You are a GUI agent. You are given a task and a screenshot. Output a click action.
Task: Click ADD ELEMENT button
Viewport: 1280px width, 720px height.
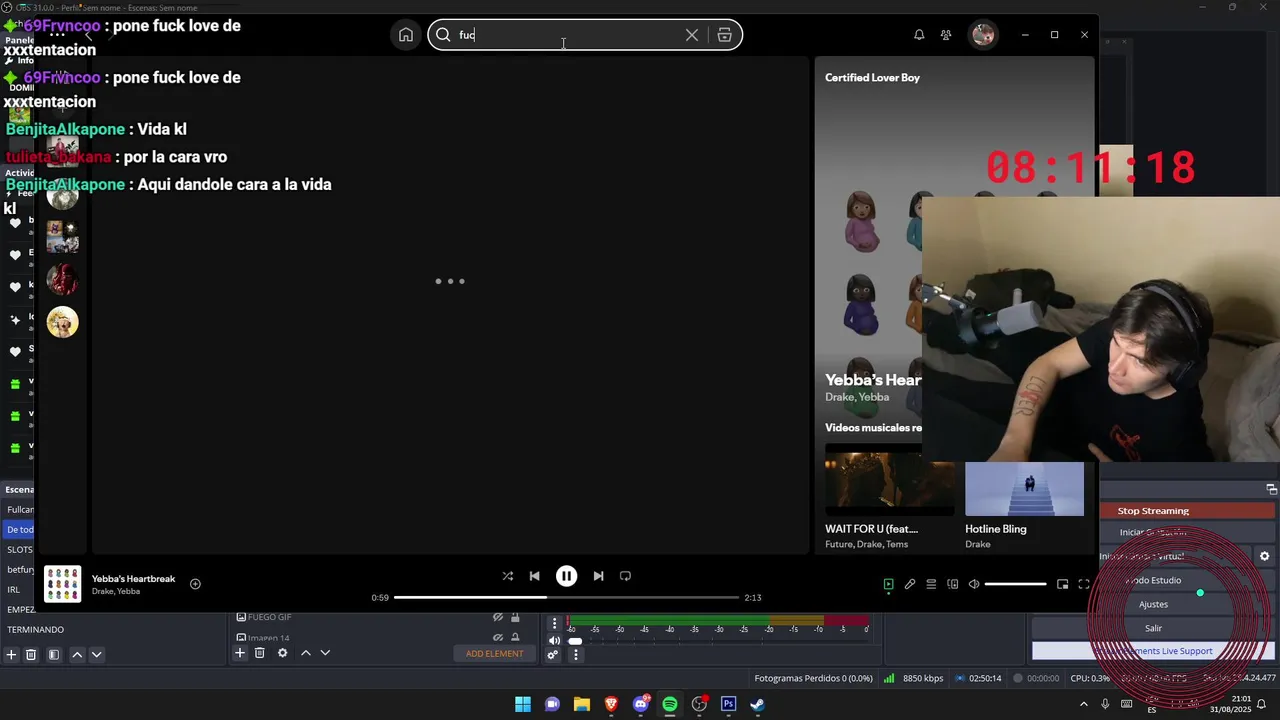coord(494,653)
